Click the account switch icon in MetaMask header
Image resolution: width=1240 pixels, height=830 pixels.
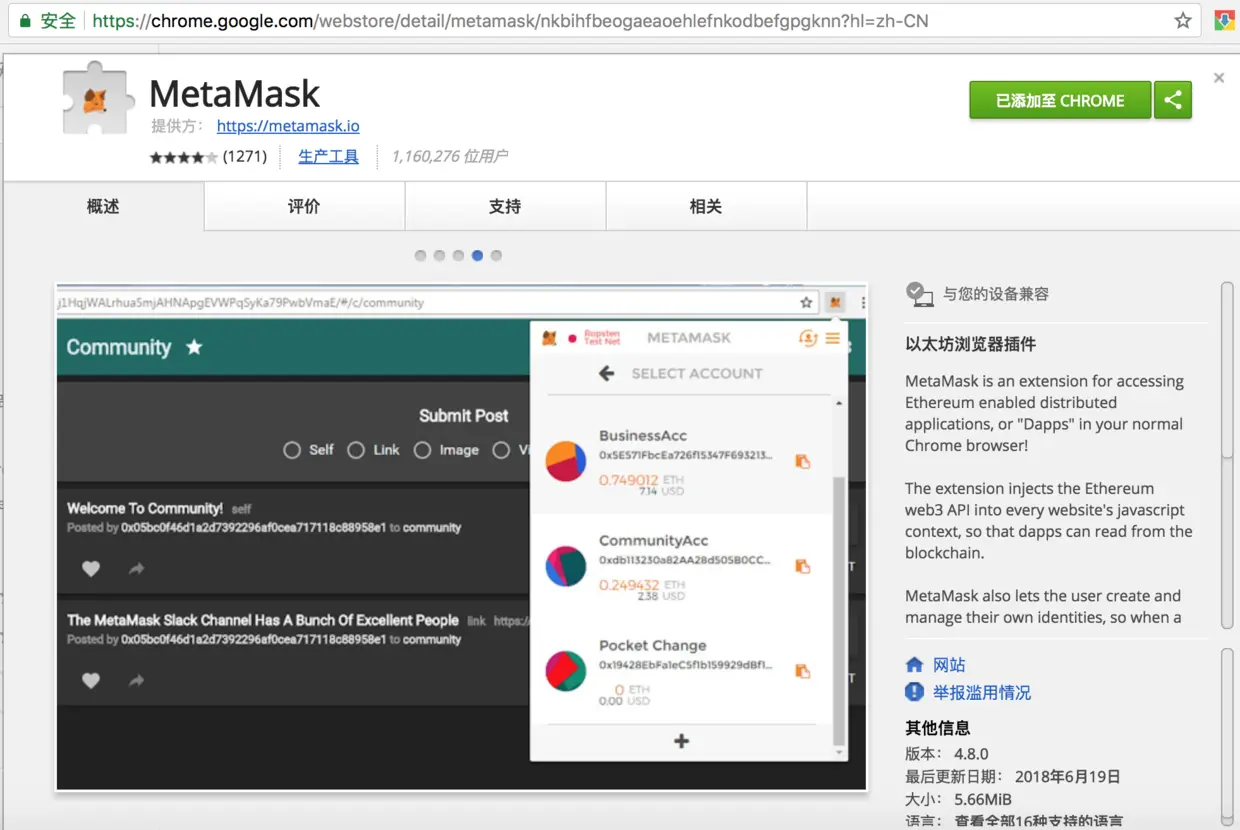pos(808,338)
